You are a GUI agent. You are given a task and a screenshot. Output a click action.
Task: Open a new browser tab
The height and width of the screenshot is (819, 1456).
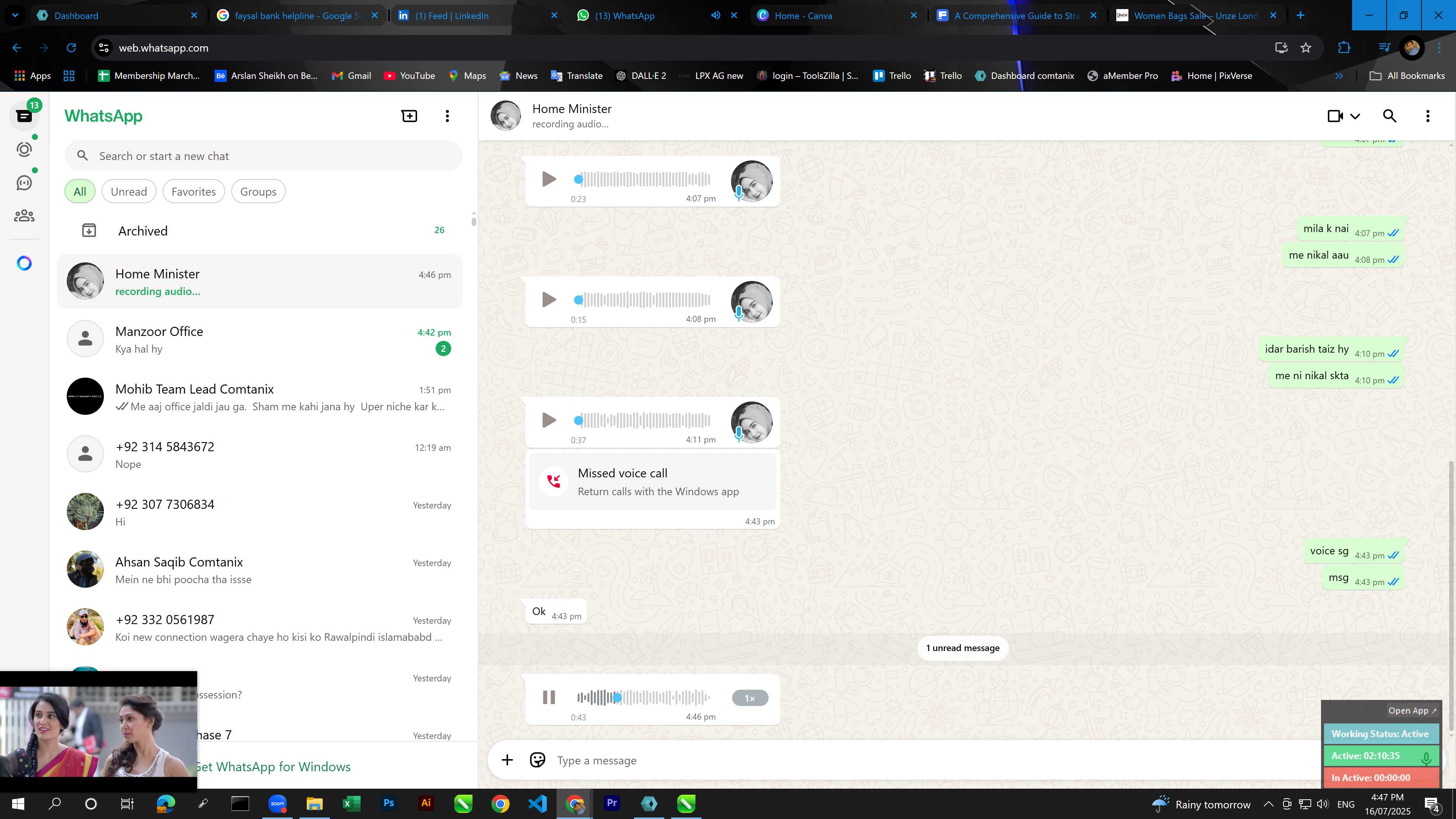pos(1301,15)
